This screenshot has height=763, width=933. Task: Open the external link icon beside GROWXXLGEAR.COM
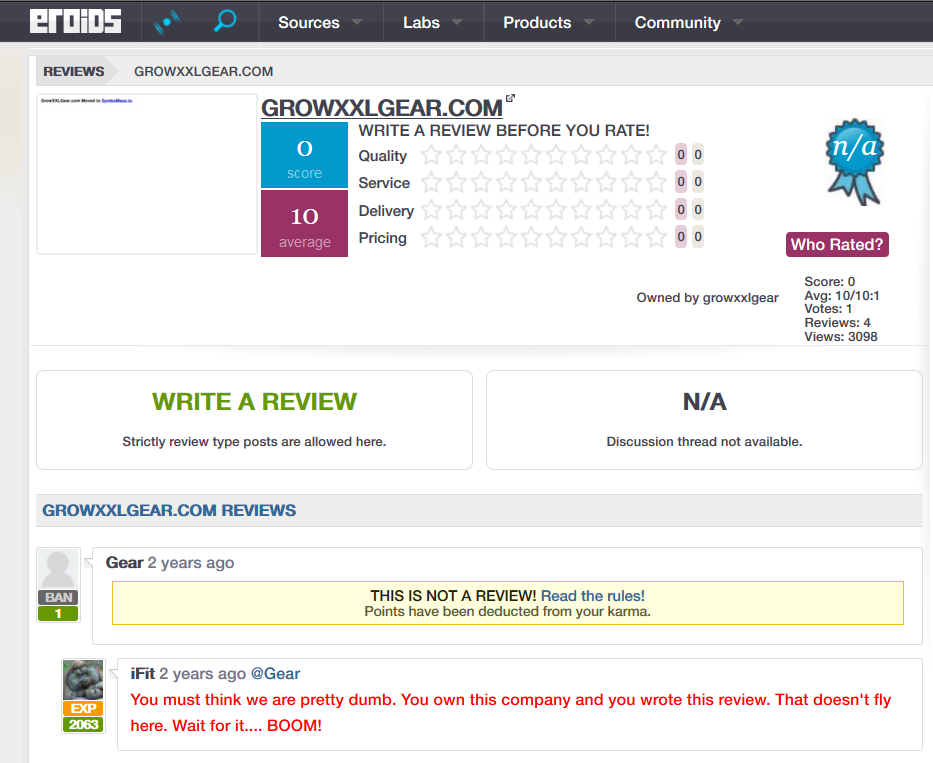[510, 98]
